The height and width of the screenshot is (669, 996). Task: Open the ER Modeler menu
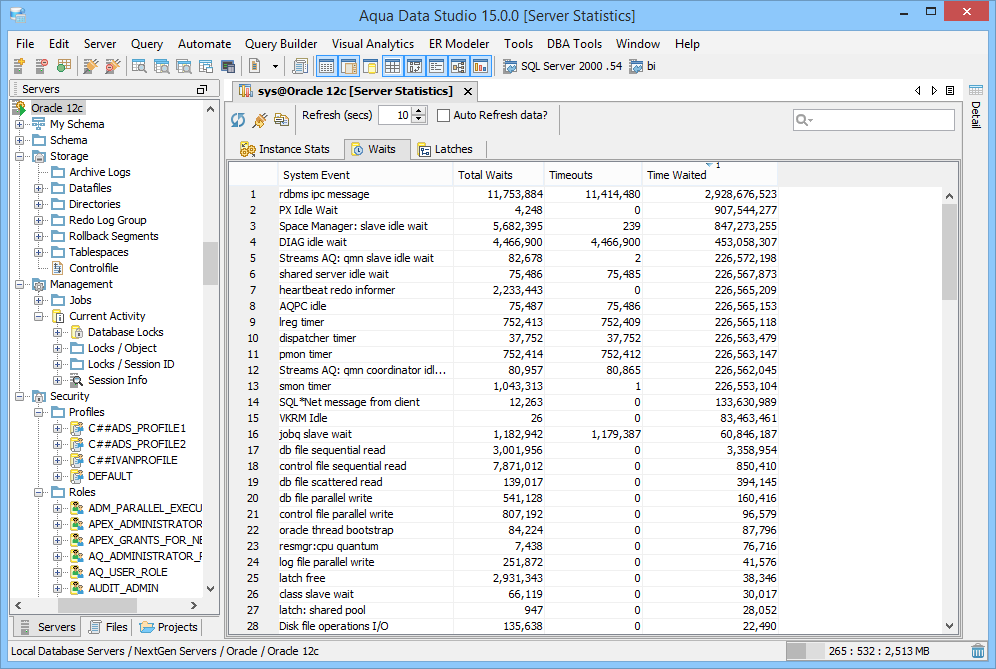(x=459, y=44)
